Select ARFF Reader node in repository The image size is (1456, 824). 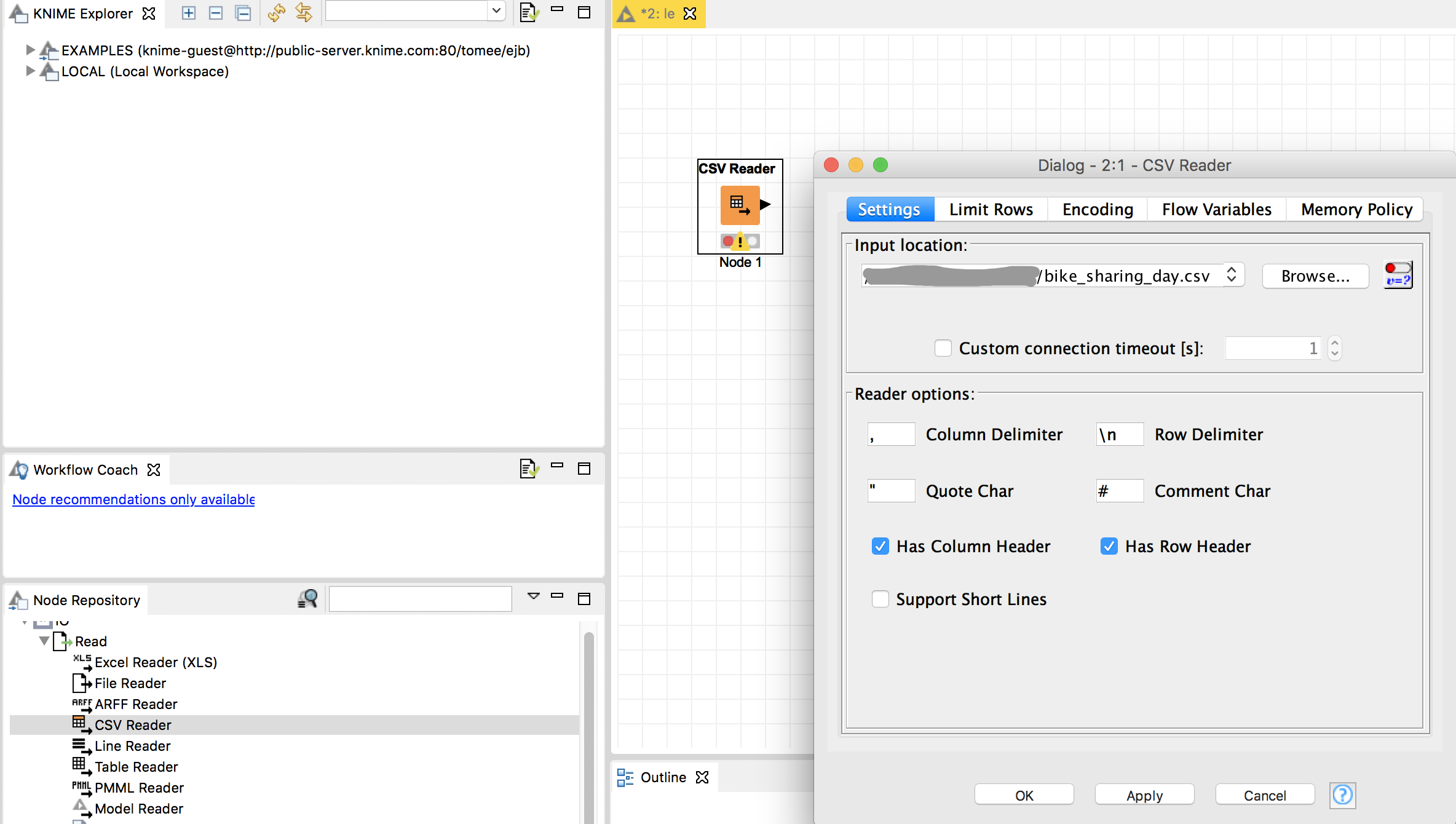125,704
